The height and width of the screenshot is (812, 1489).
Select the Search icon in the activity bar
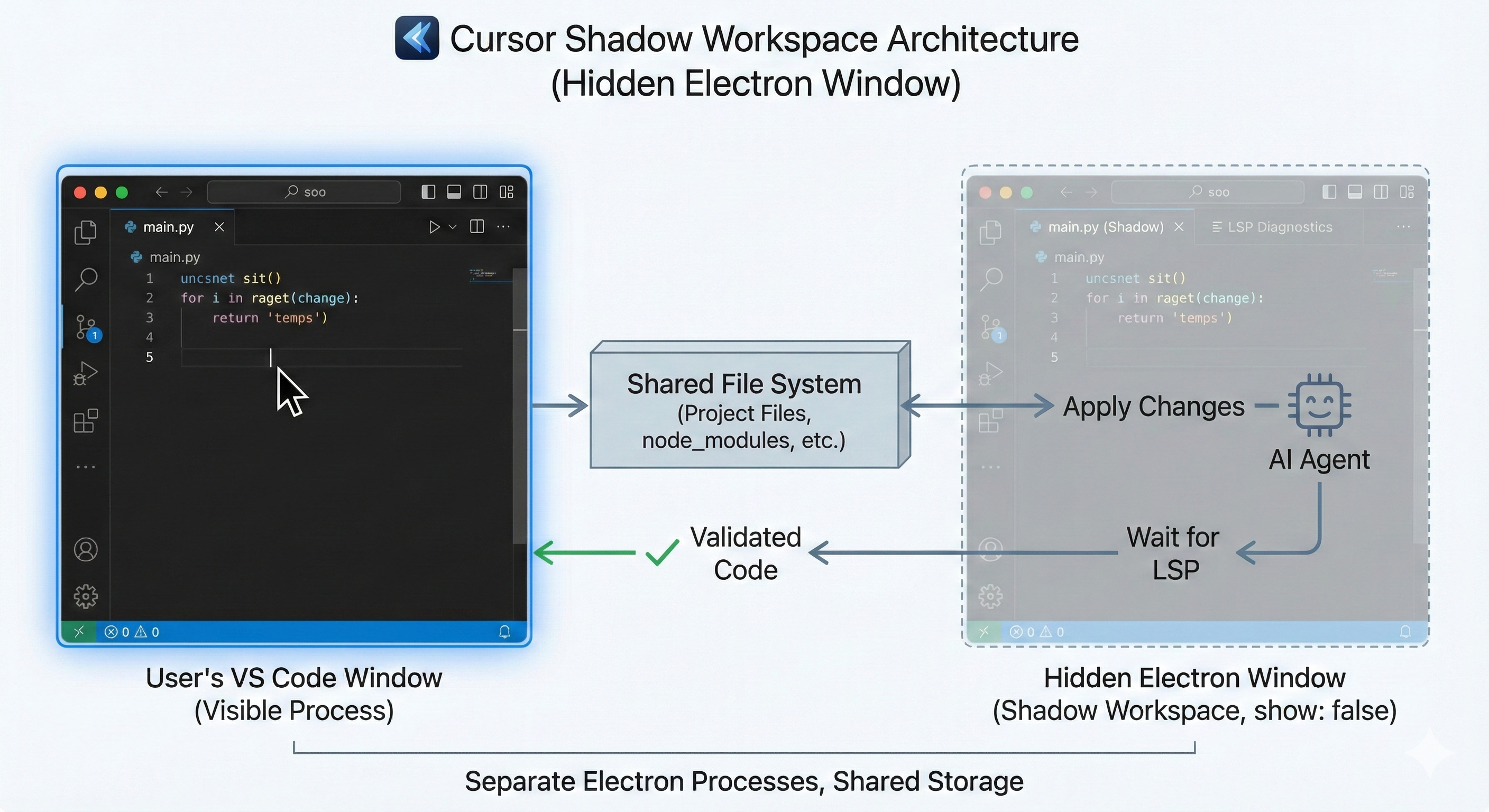tap(86, 279)
